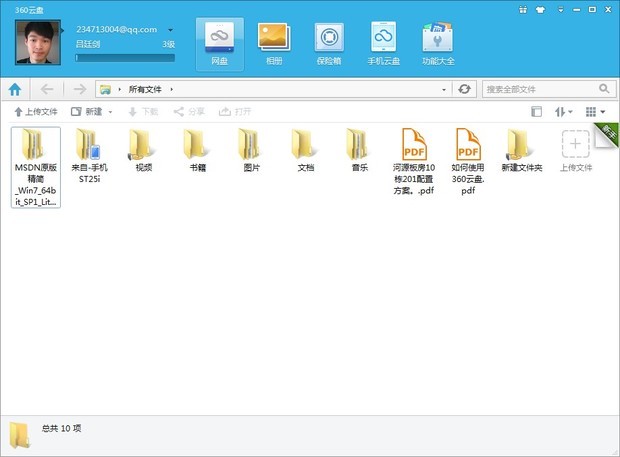Refresh the file list
Image resolution: width=620 pixels, height=457 pixels.
coord(464,89)
